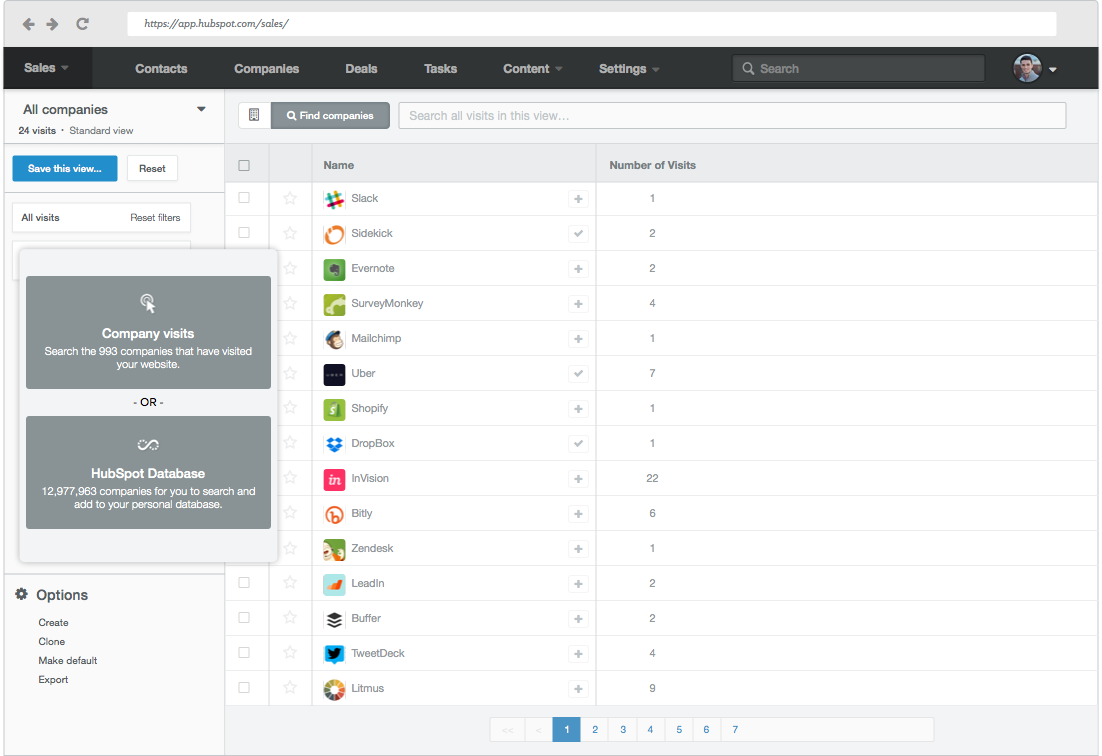Go to the Companies tab
1102x756 pixels.
(266, 69)
